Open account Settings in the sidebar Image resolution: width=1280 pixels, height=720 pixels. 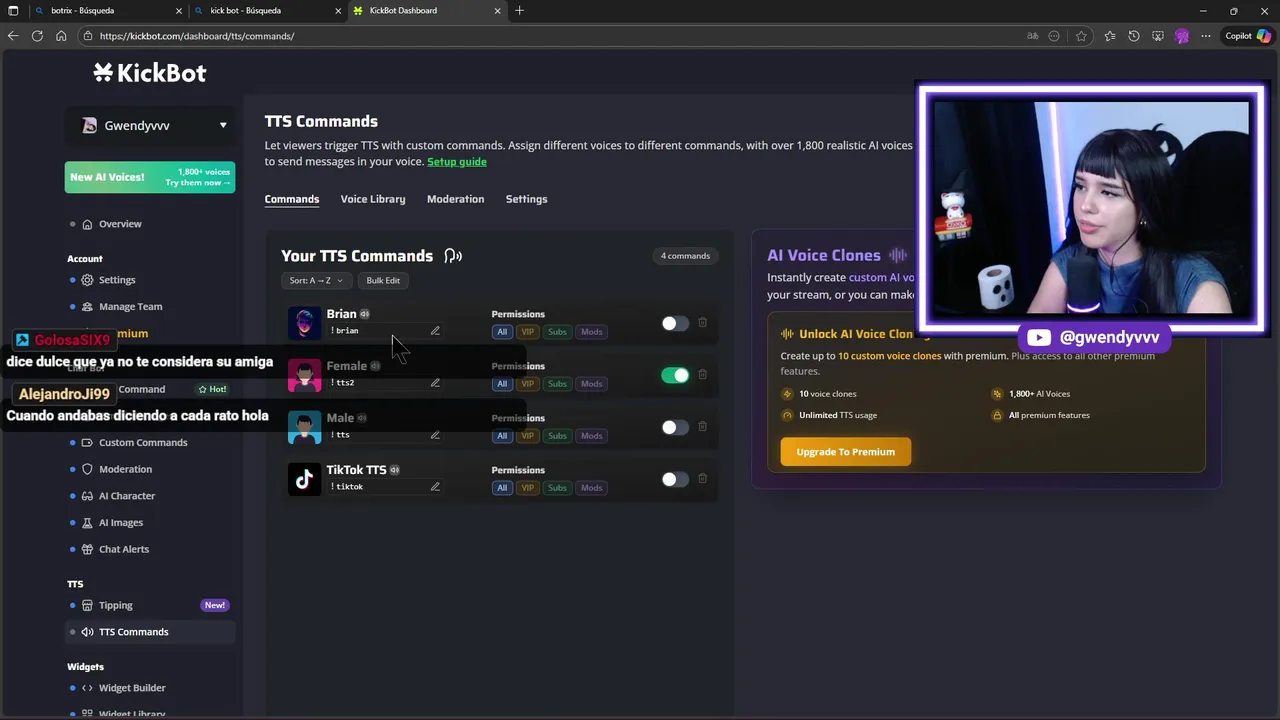[x=117, y=280]
